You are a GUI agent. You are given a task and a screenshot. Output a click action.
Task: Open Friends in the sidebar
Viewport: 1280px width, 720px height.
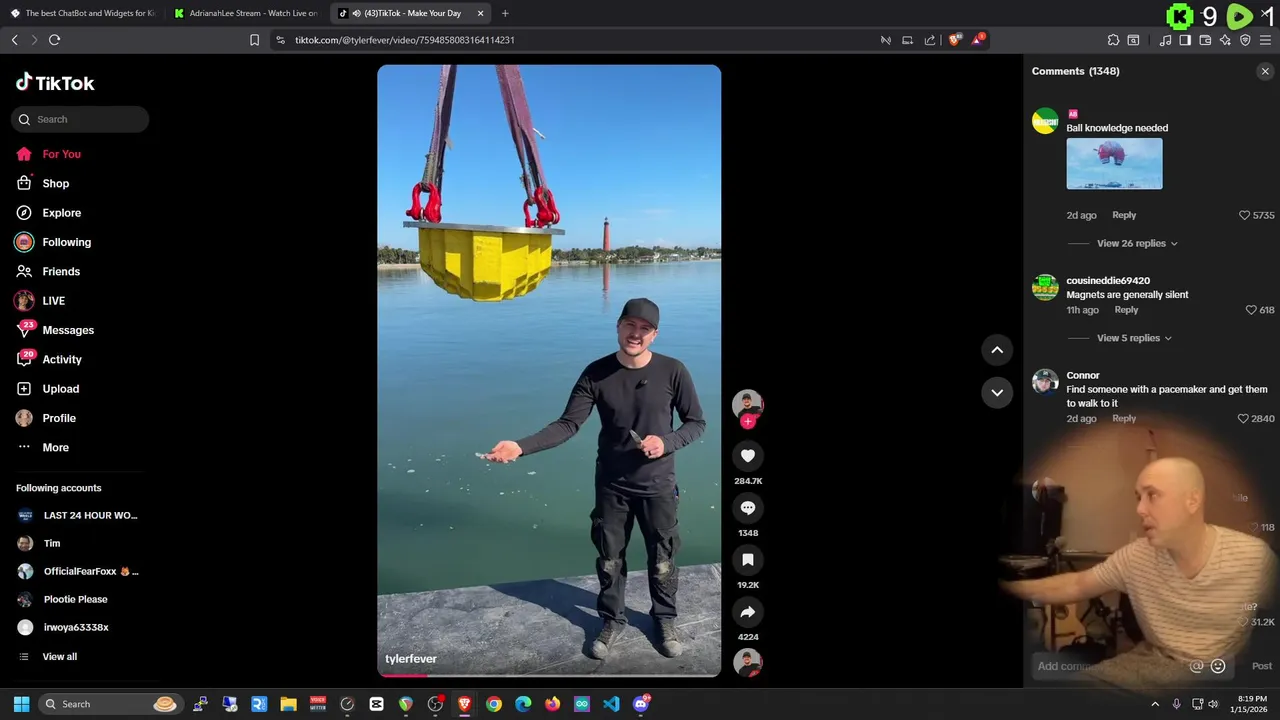point(61,271)
